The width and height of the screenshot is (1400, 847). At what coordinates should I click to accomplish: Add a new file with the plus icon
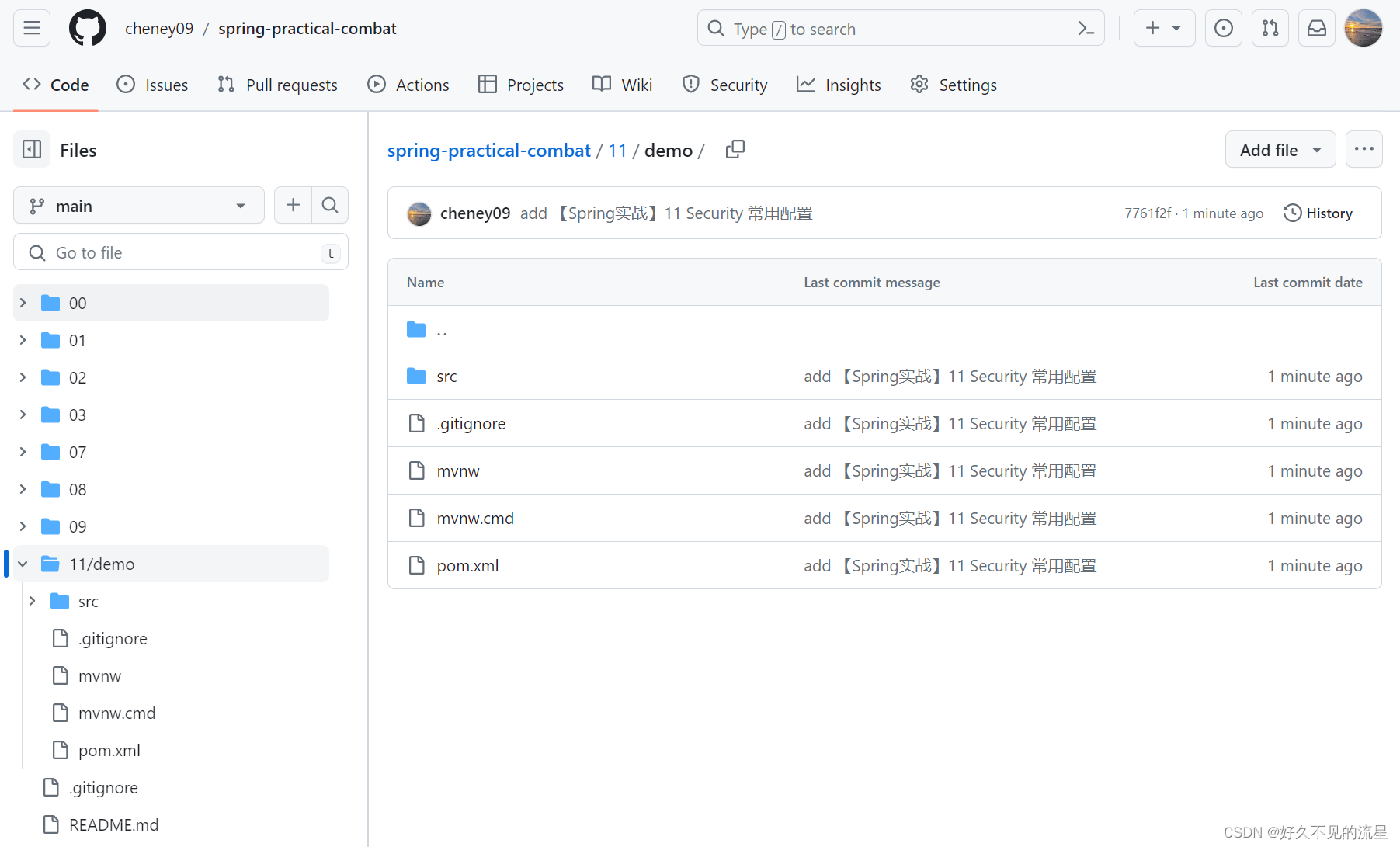[293, 205]
